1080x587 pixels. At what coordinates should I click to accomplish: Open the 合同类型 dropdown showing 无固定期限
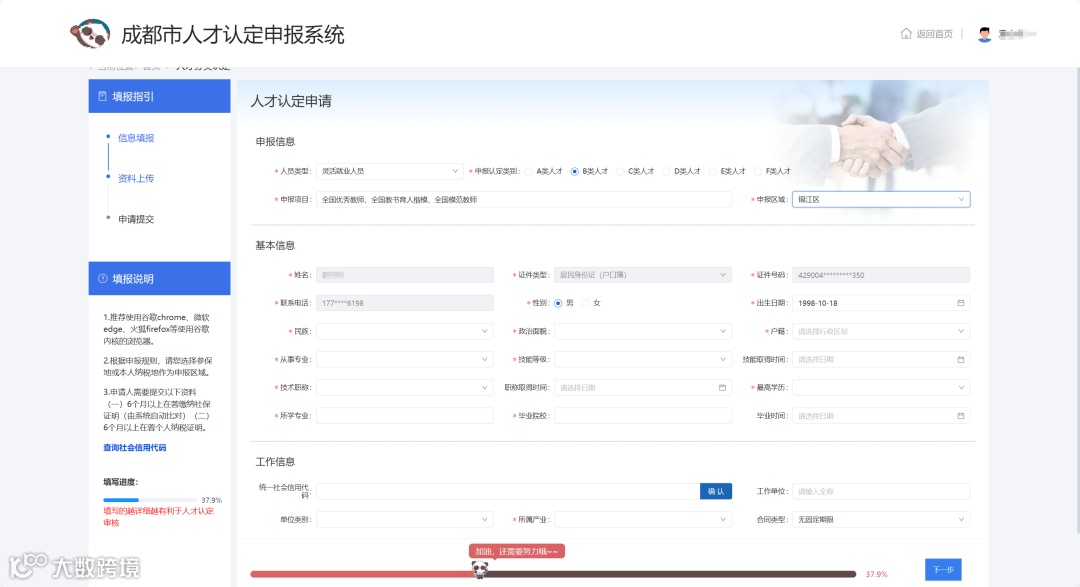pos(881,519)
